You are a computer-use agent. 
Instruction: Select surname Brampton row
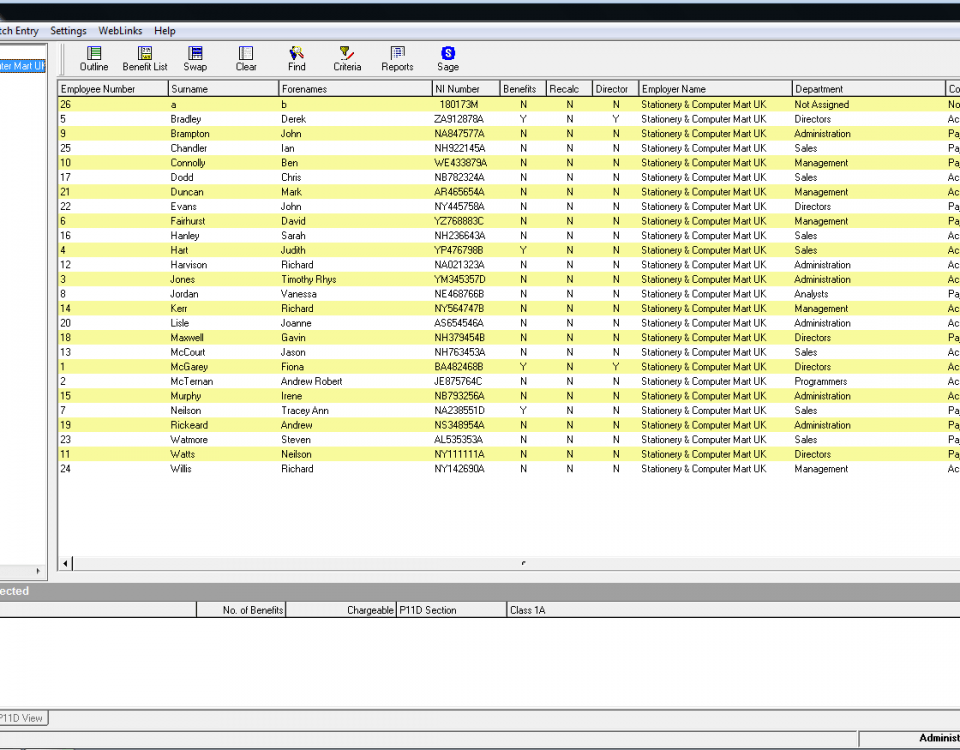tap(190, 133)
